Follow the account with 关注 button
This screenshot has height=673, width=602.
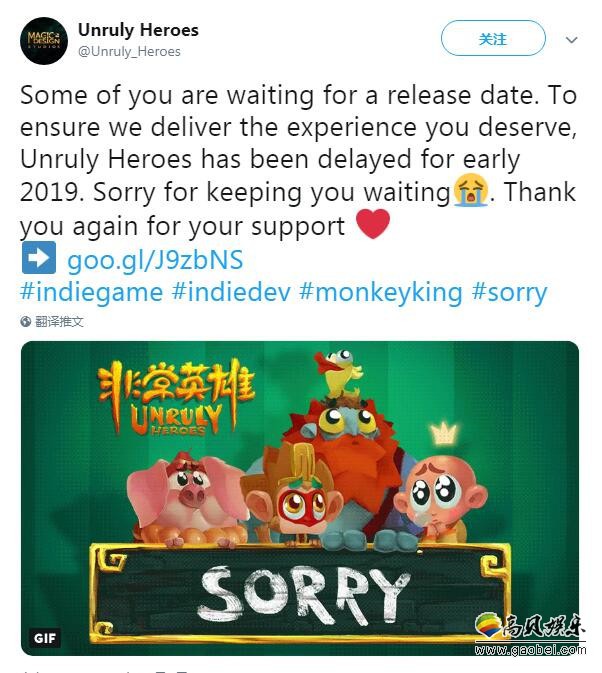[x=493, y=39]
